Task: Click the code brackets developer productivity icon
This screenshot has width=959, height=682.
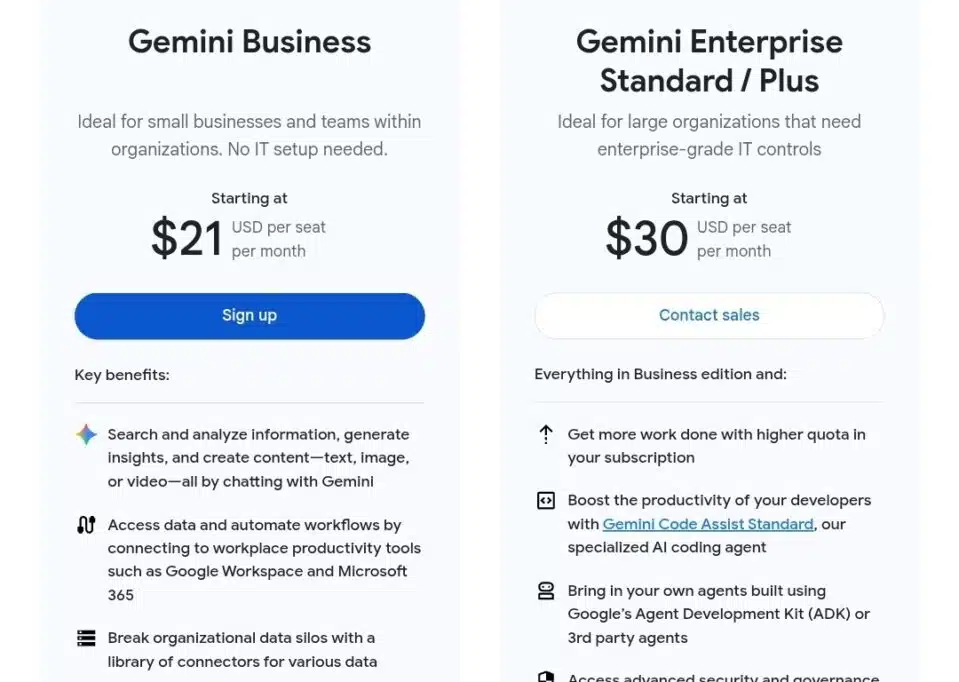Action: [x=546, y=501]
